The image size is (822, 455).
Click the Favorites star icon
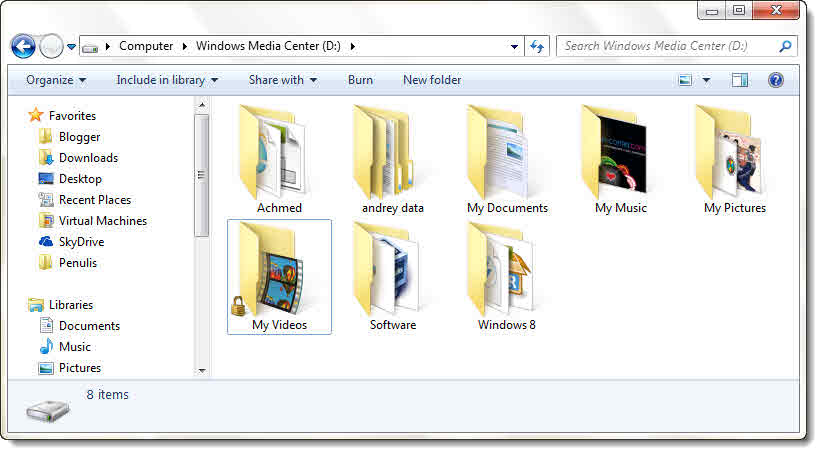36,115
